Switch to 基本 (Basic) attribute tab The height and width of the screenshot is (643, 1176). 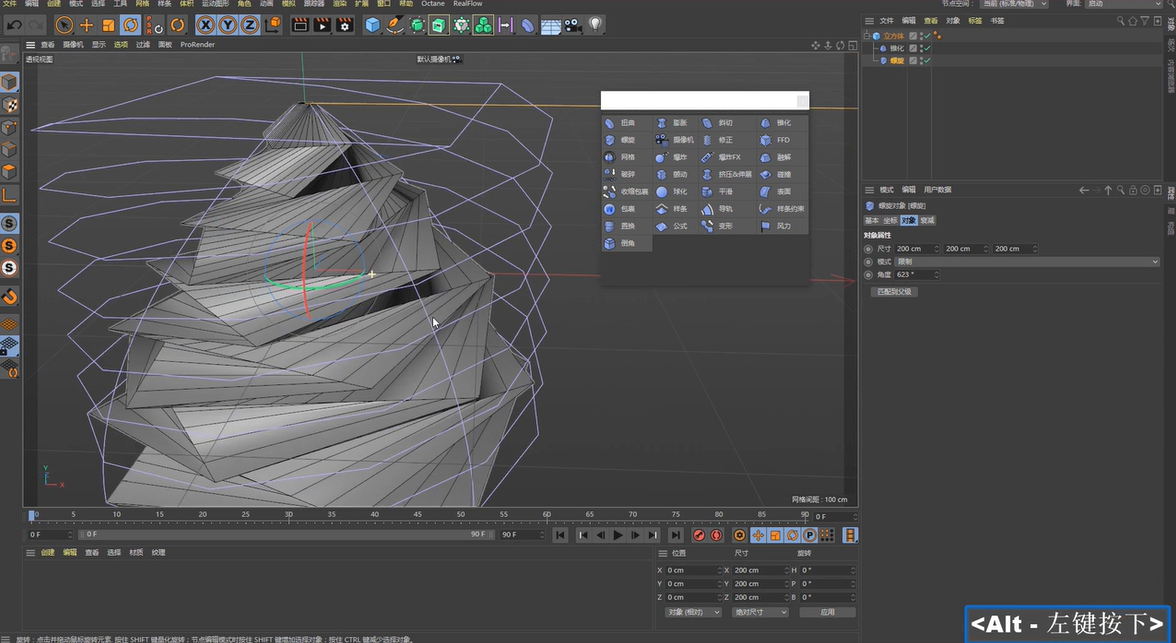872,221
